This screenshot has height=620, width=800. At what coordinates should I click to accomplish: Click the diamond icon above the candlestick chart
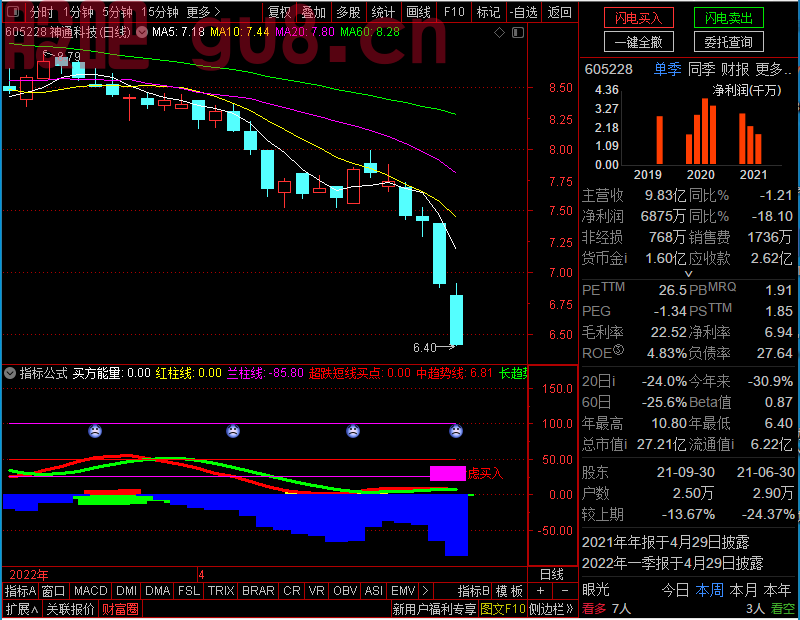[499, 33]
